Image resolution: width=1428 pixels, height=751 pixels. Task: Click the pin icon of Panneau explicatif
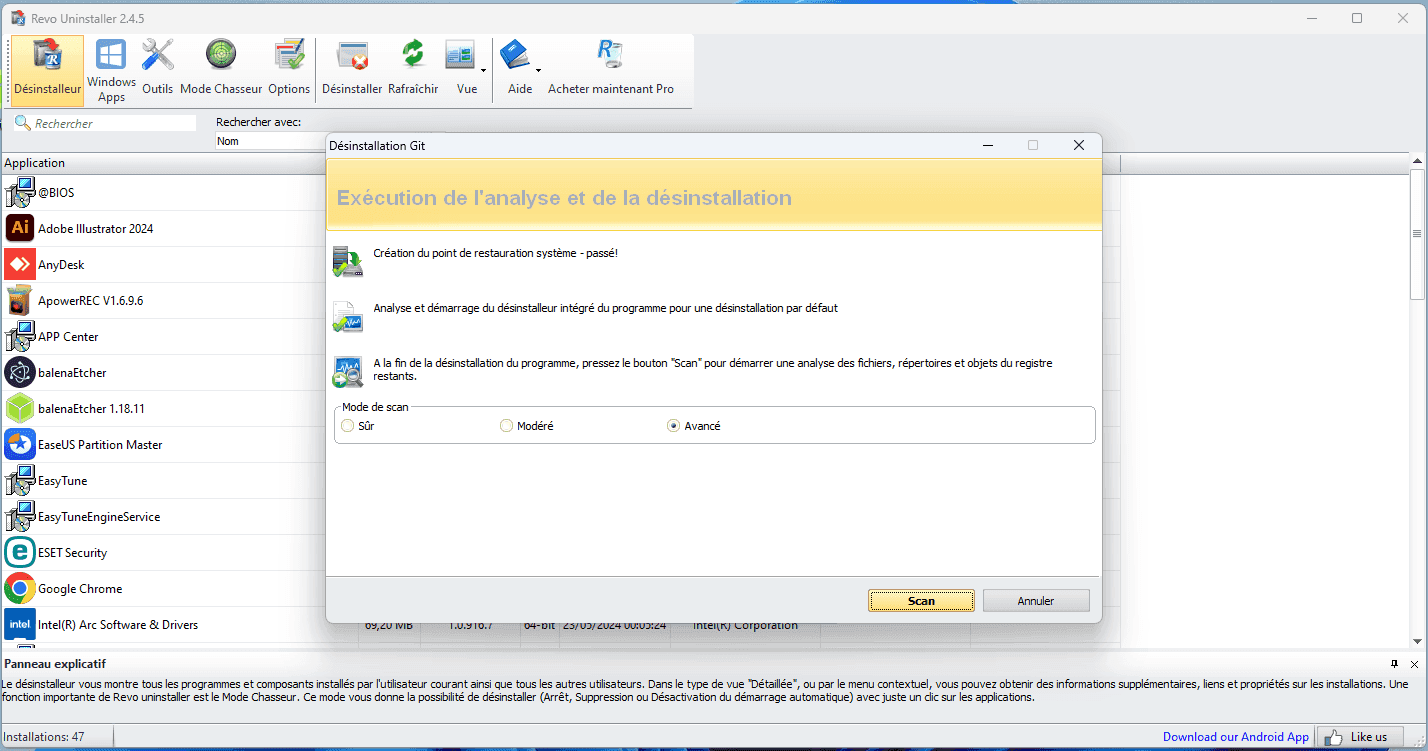tap(1394, 664)
